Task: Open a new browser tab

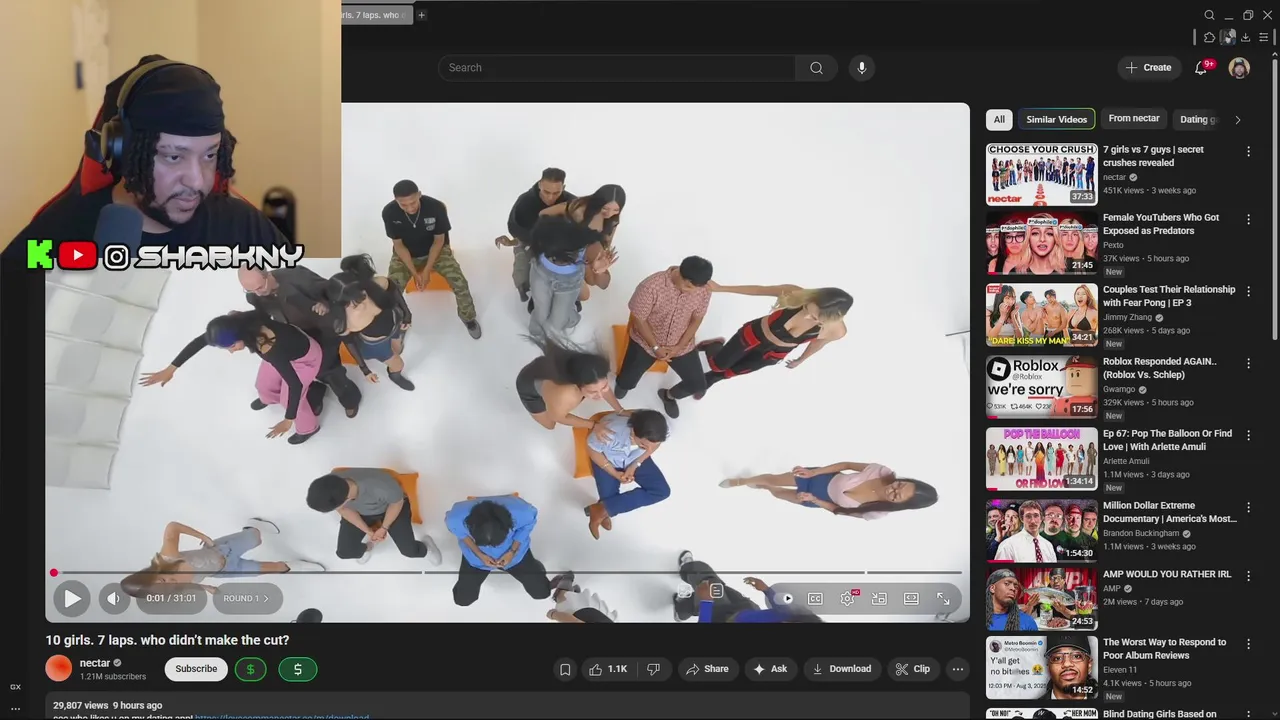Action: click(x=421, y=15)
